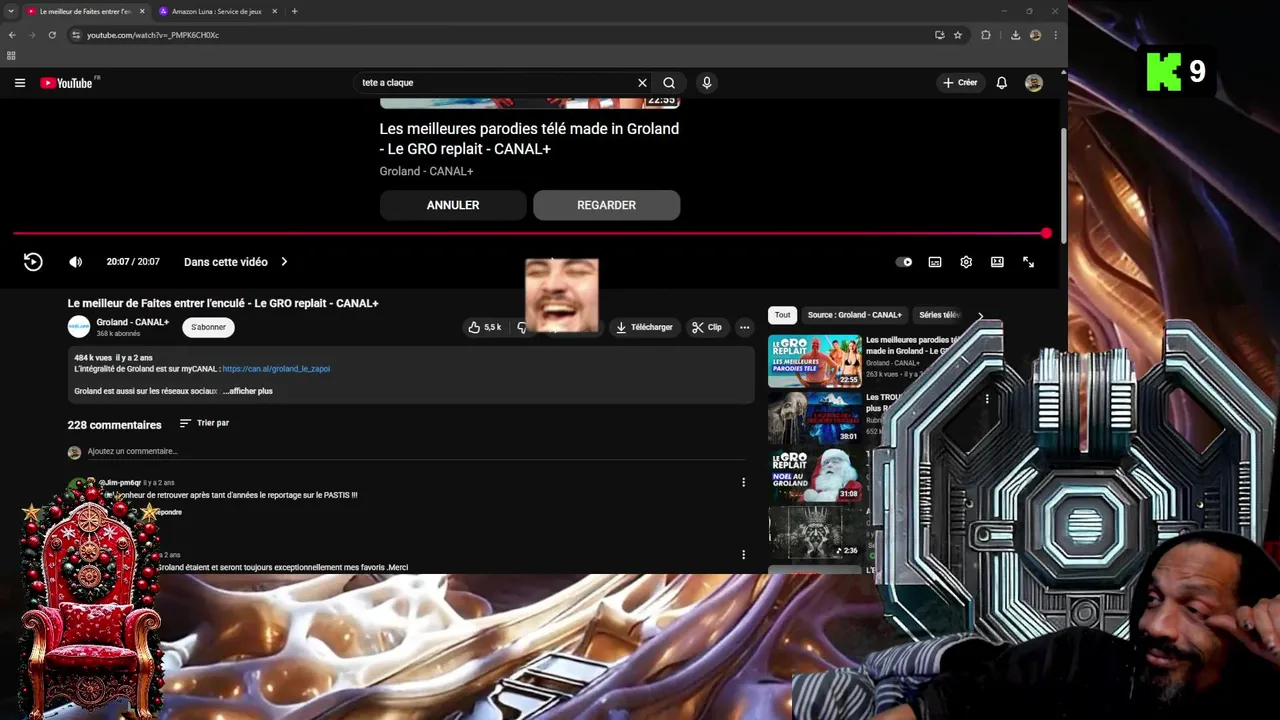The height and width of the screenshot is (720, 1280).
Task: Open the 38:01 suggested video thumbnail
Action: click(x=814, y=417)
